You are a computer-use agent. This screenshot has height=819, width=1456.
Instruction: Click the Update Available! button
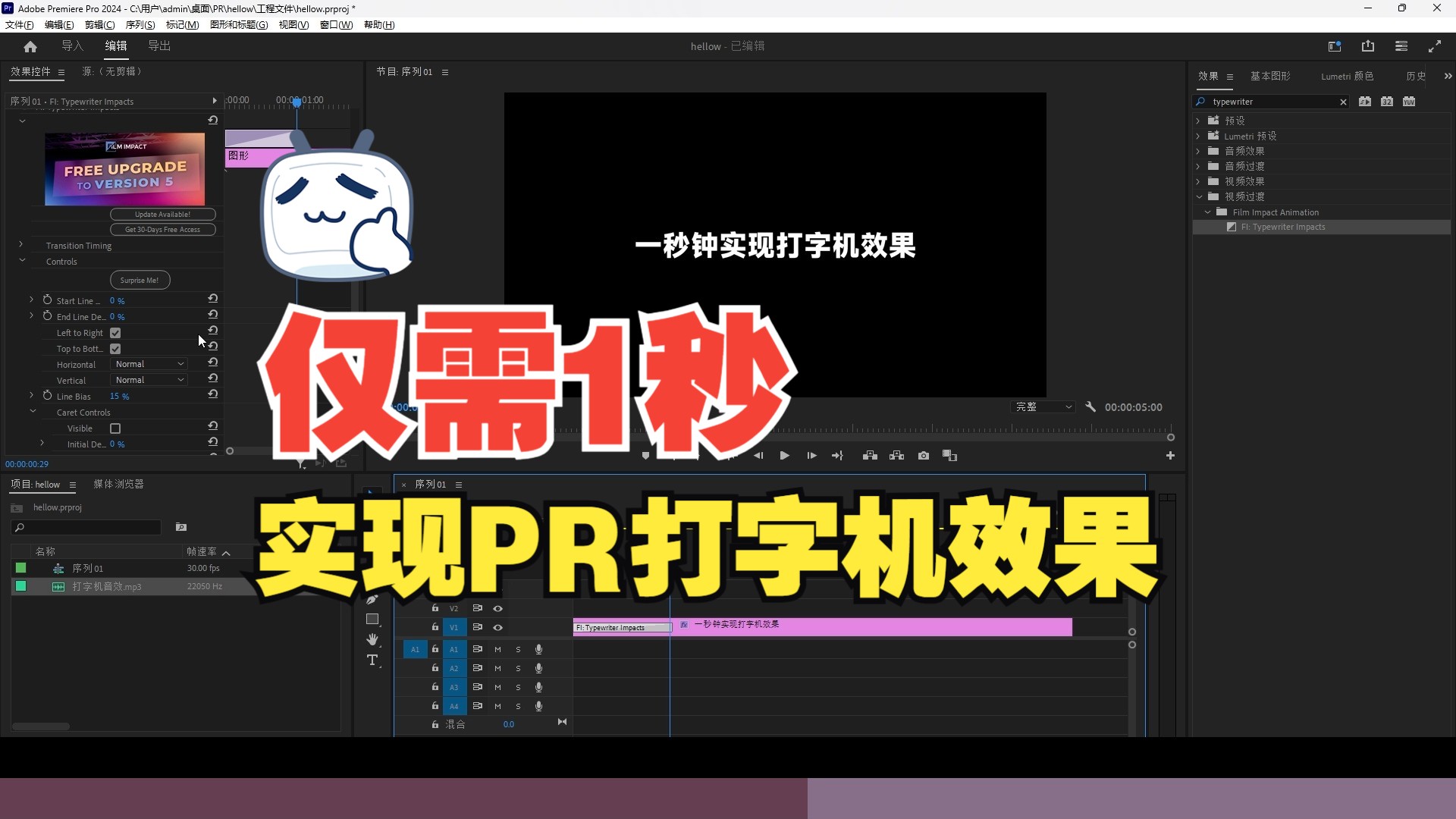[x=162, y=214]
